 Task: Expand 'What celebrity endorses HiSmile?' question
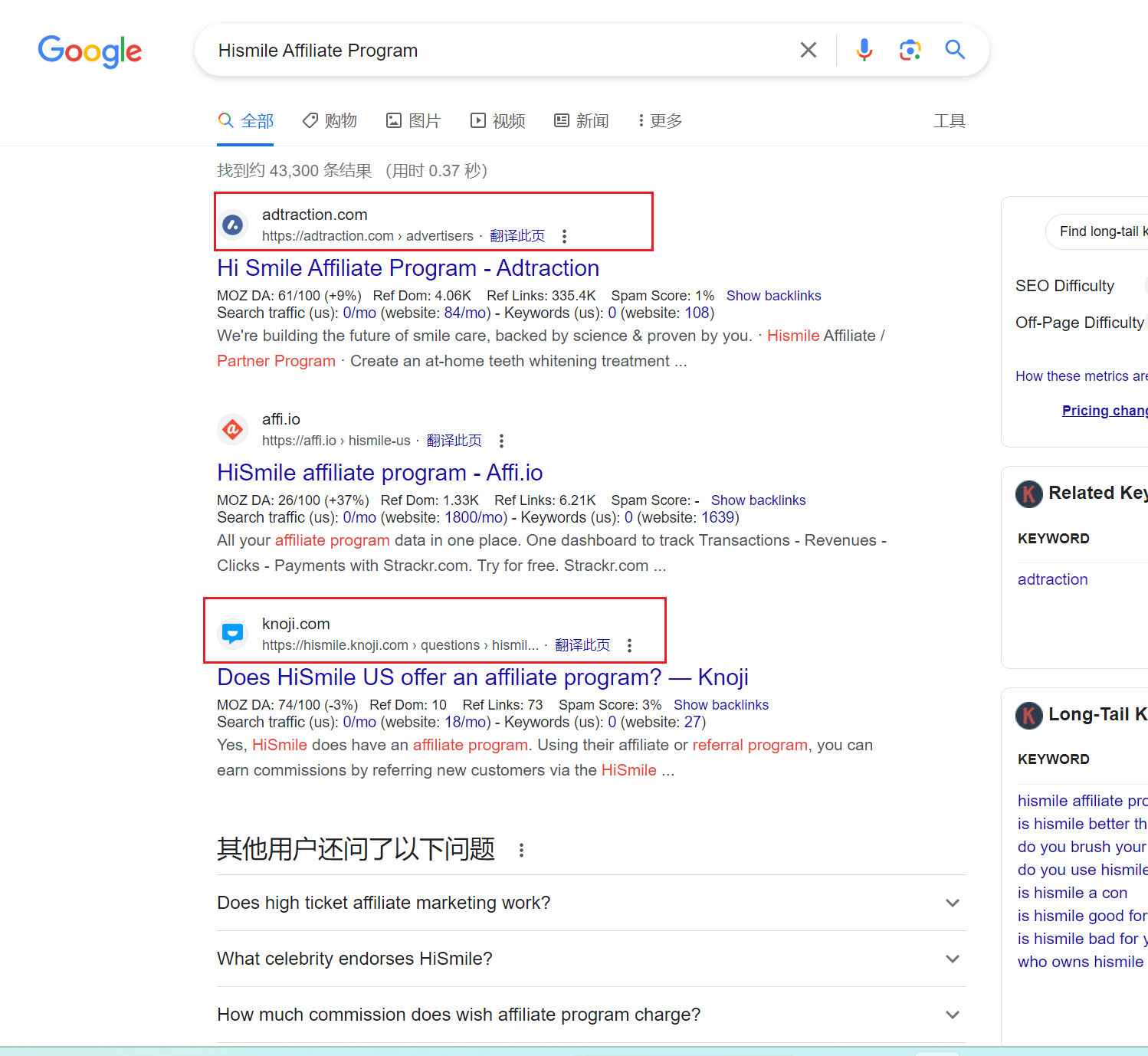pos(952,959)
